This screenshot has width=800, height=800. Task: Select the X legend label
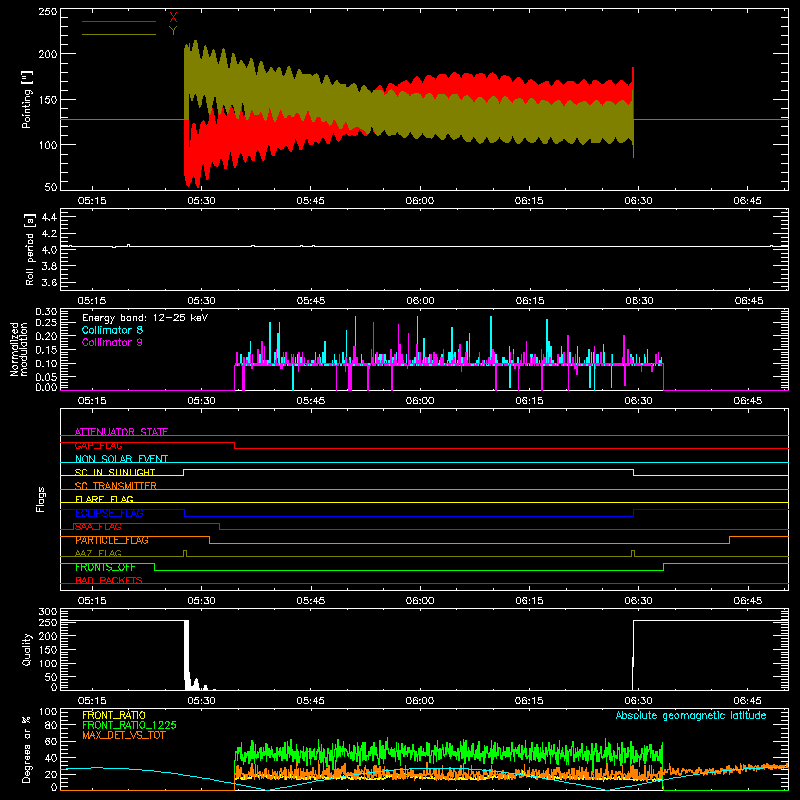pos(173,17)
